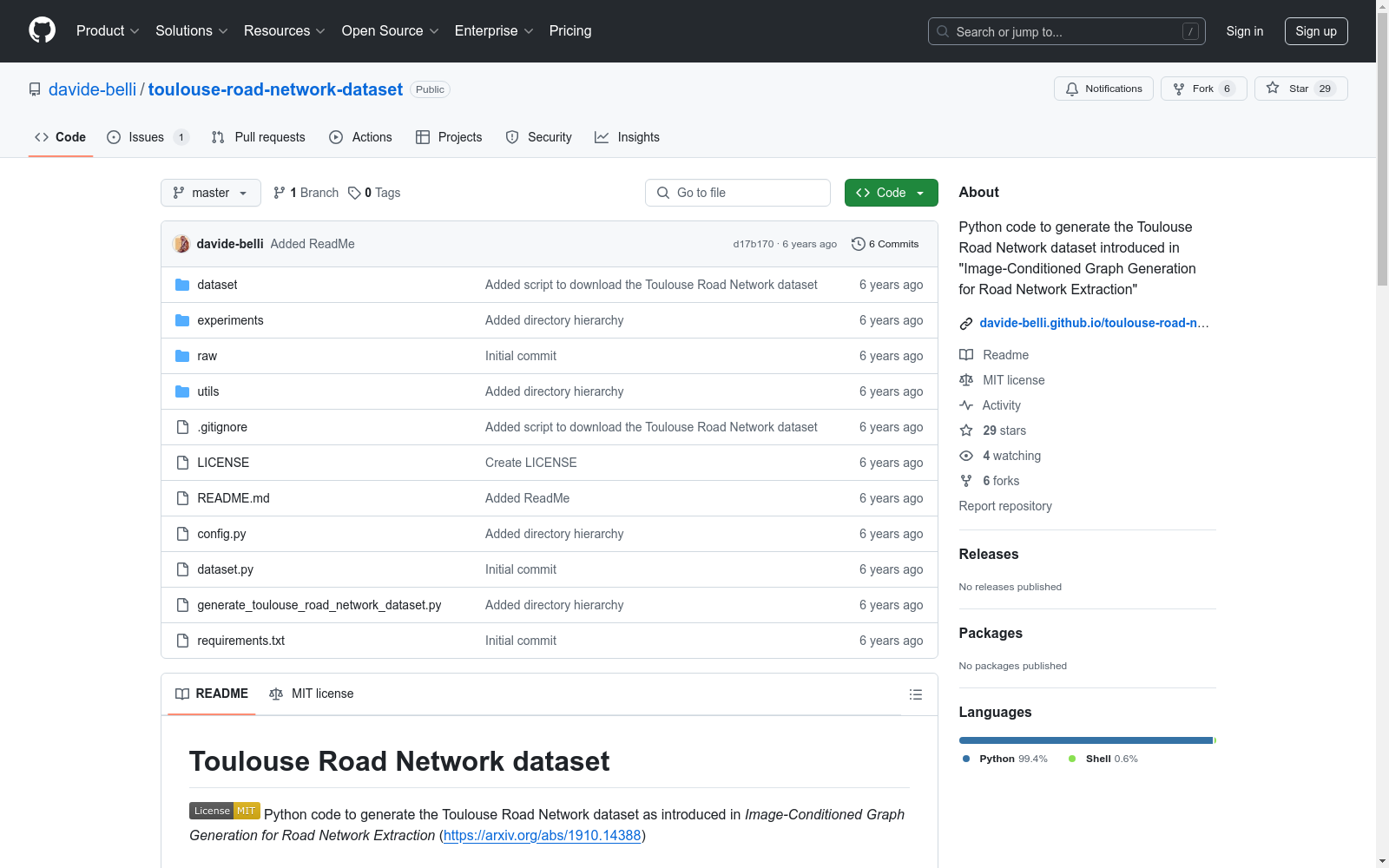Expand the Resources menu
Image resolution: width=1389 pixels, height=868 pixels.
click(x=284, y=30)
